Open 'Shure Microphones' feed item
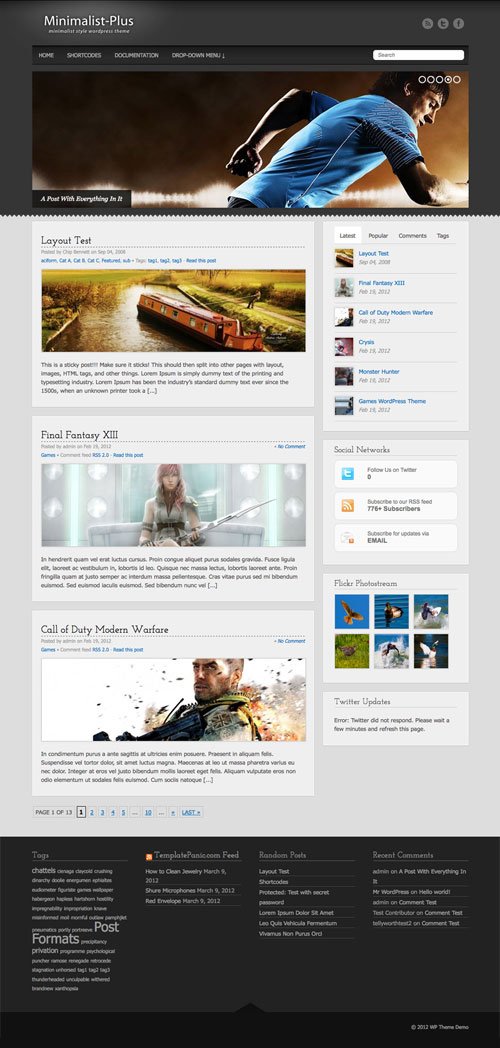This screenshot has height=1048, width=500. tap(170, 890)
